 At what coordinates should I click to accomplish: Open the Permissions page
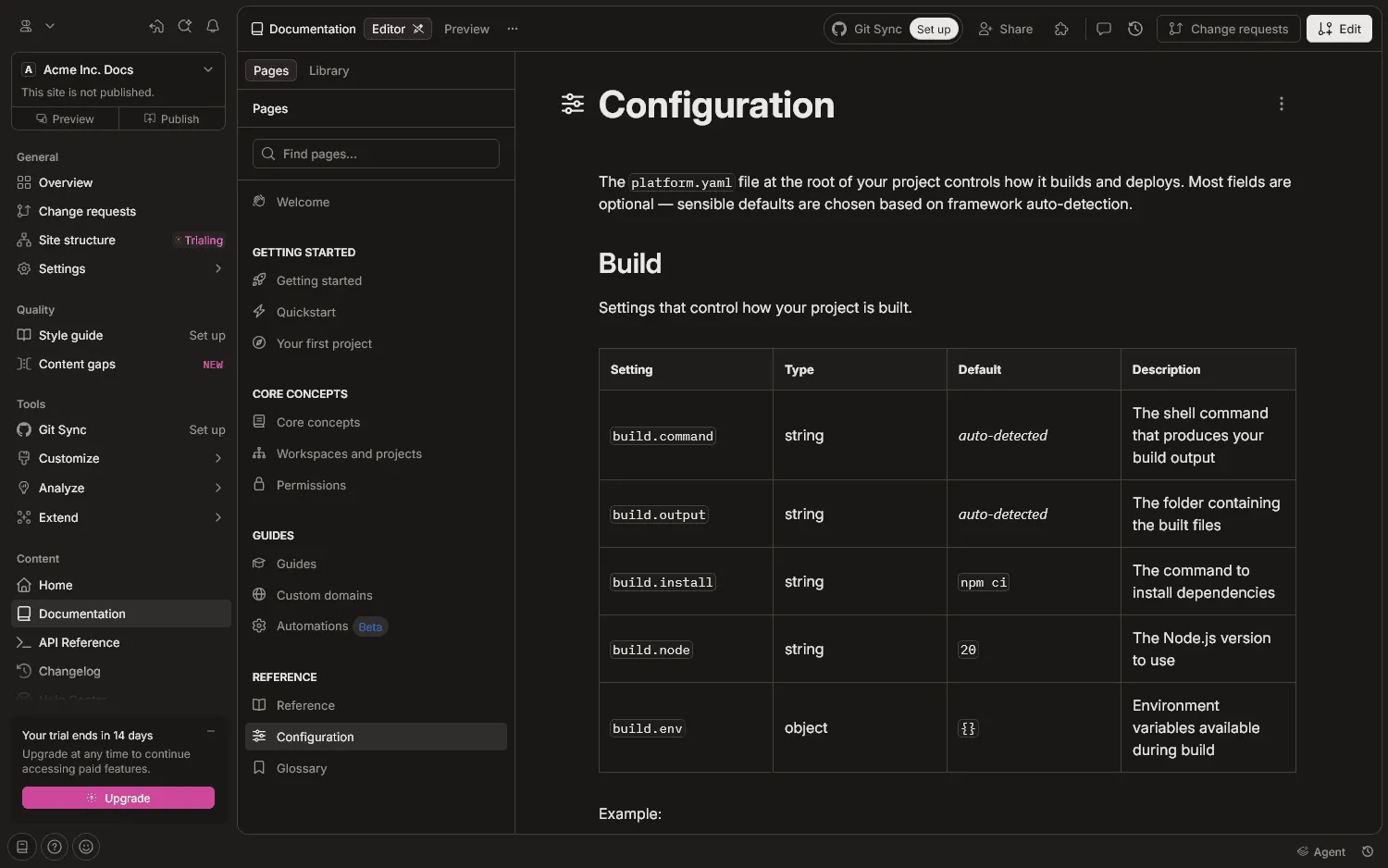tap(376, 485)
